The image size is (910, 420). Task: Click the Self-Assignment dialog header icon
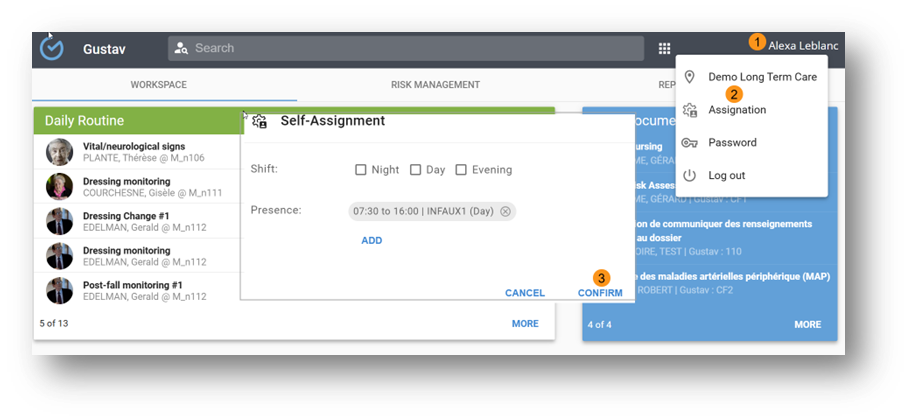click(259, 121)
